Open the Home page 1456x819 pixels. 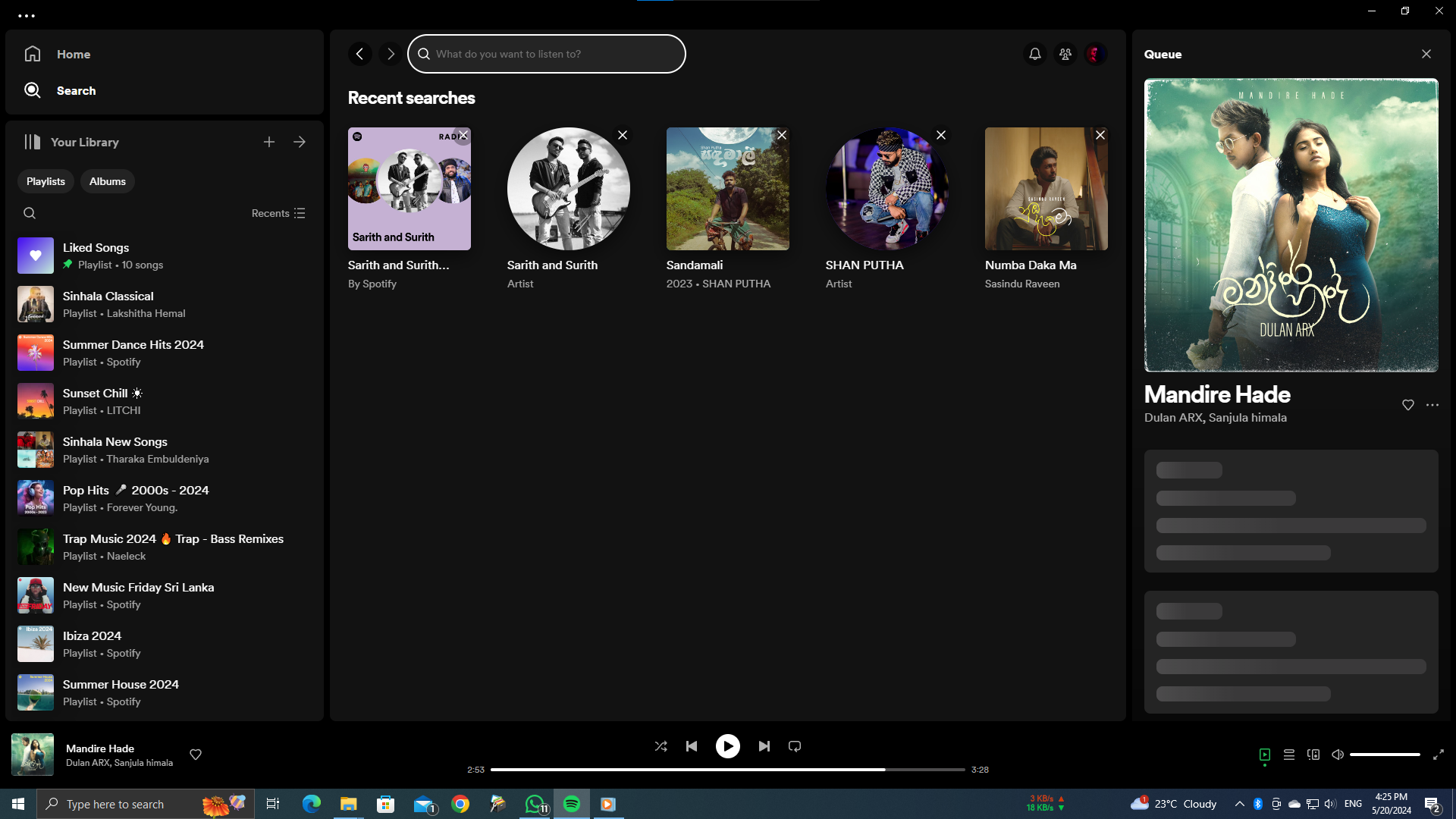(58, 54)
